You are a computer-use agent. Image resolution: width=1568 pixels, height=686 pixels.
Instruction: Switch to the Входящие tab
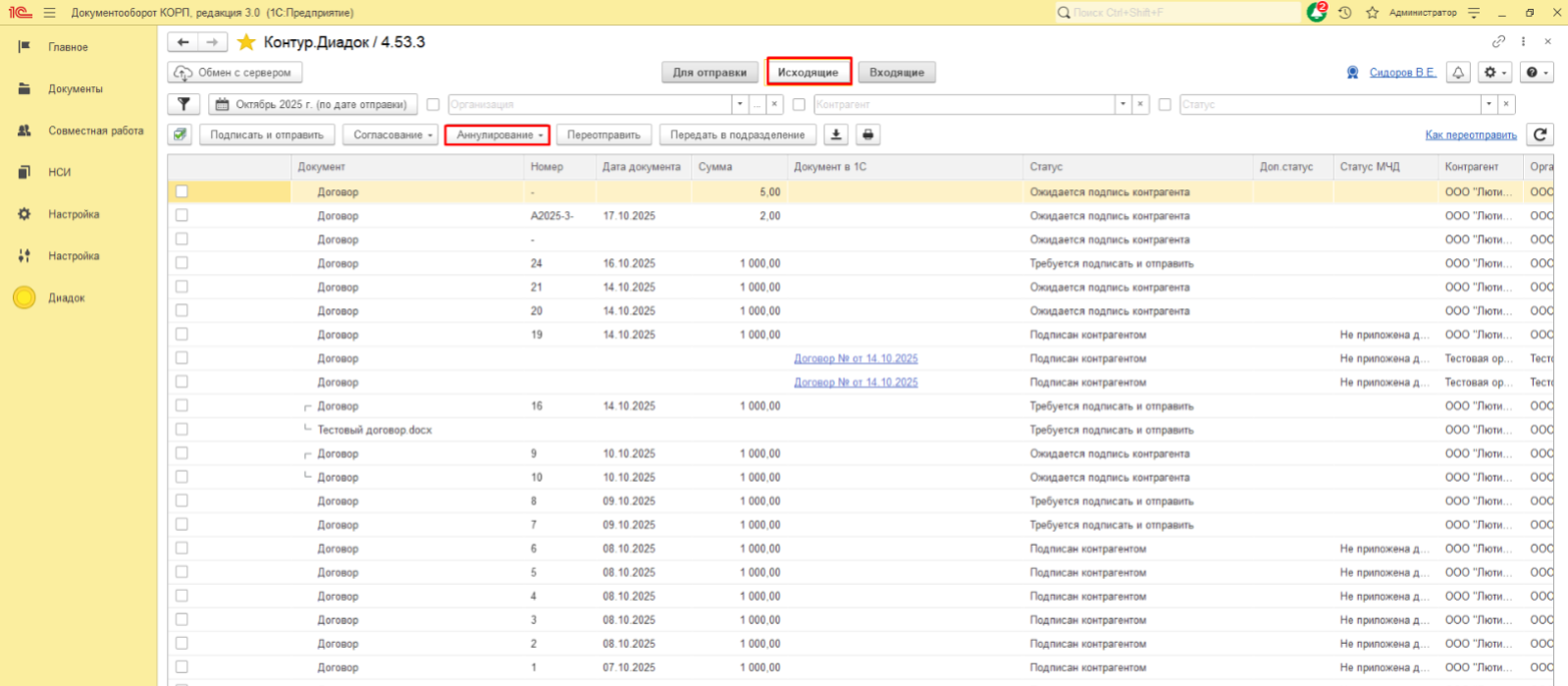point(896,73)
